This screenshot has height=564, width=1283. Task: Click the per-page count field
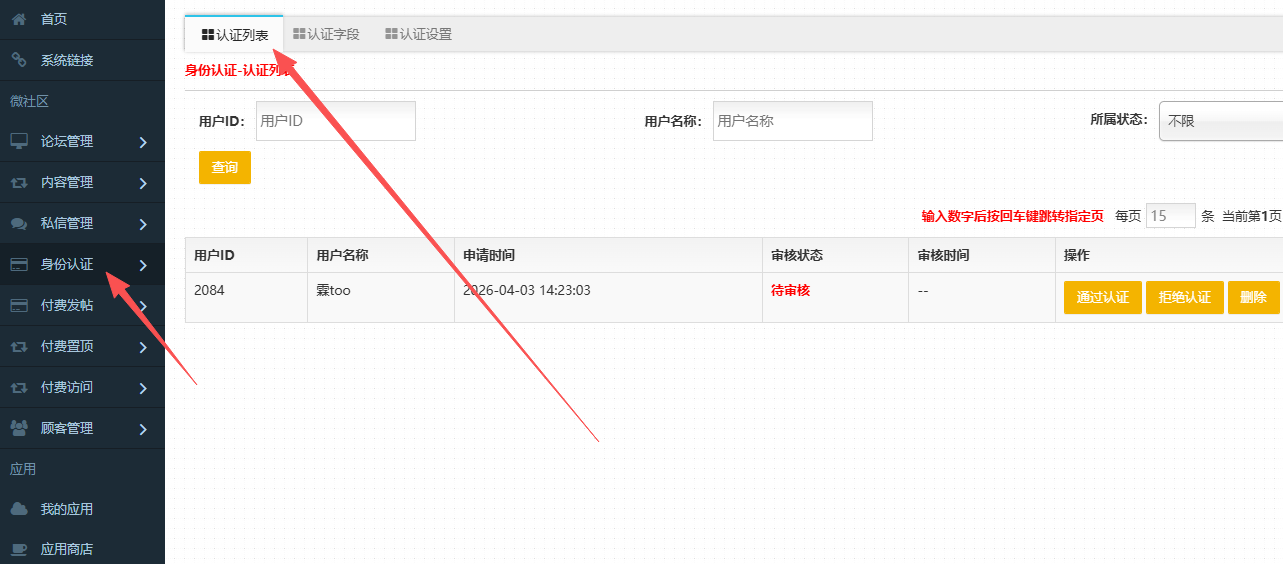click(x=1170, y=216)
